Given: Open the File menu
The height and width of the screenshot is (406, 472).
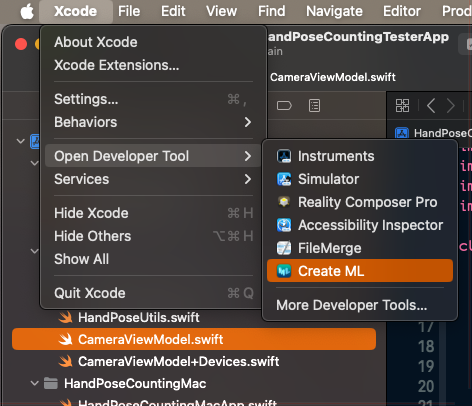Looking at the screenshot, I should coord(129,11).
